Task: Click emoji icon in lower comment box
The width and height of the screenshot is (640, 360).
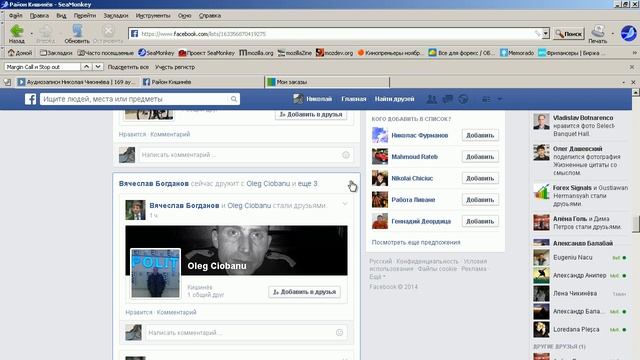Action: (339, 333)
